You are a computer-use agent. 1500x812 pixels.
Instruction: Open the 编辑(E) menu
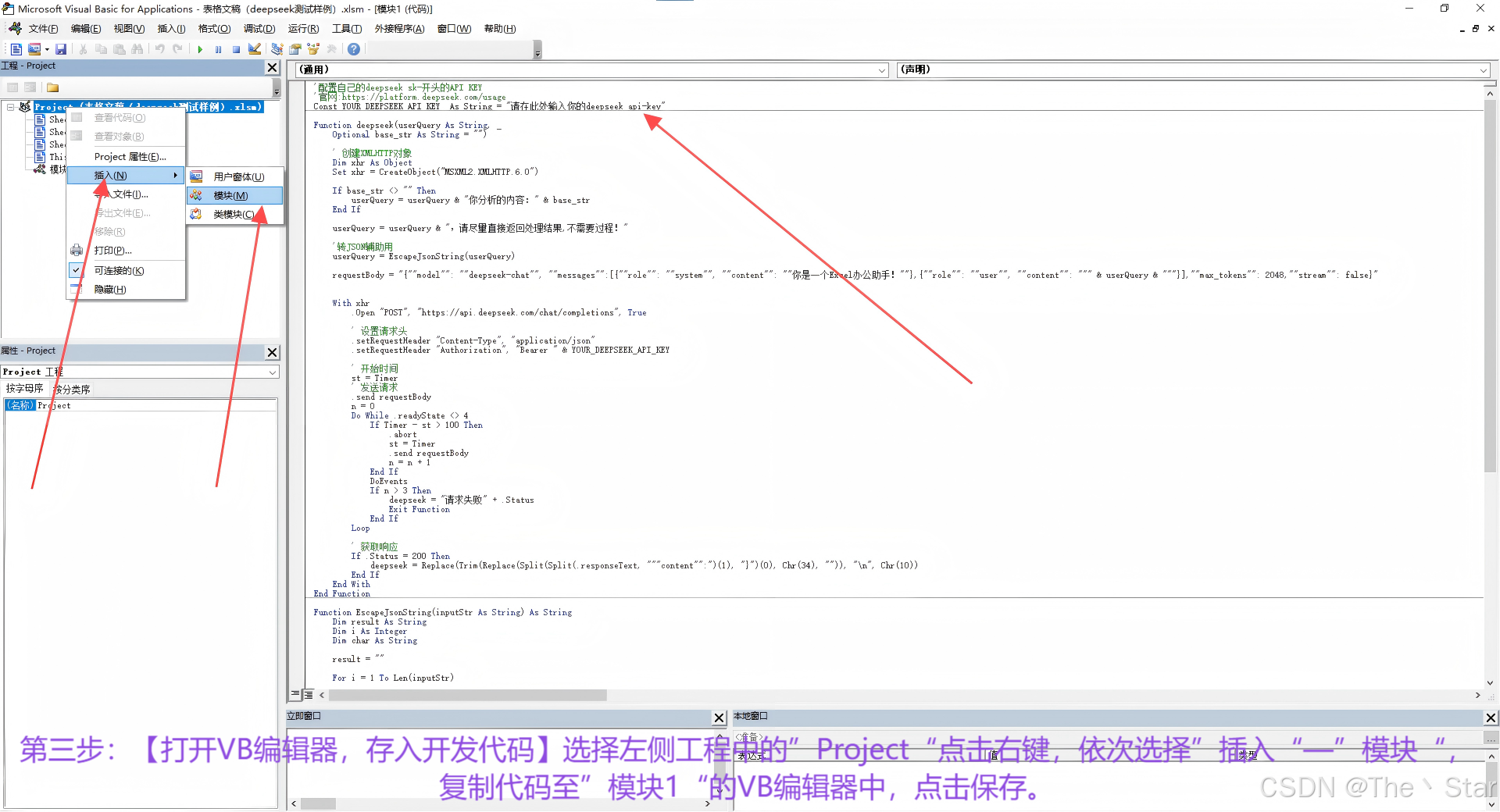click(x=86, y=29)
